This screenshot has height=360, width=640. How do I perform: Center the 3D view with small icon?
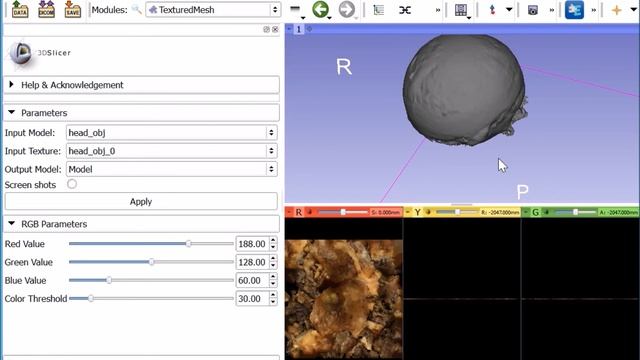[x=309, y=29]
